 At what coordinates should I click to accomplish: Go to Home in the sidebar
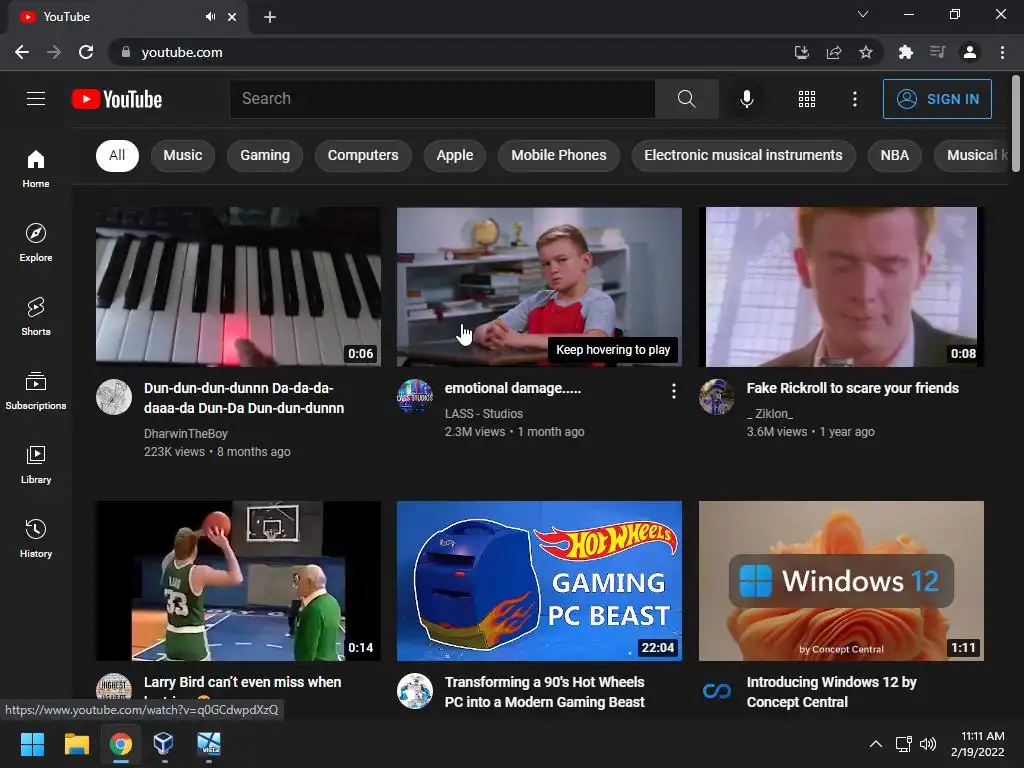coord(36,168)
